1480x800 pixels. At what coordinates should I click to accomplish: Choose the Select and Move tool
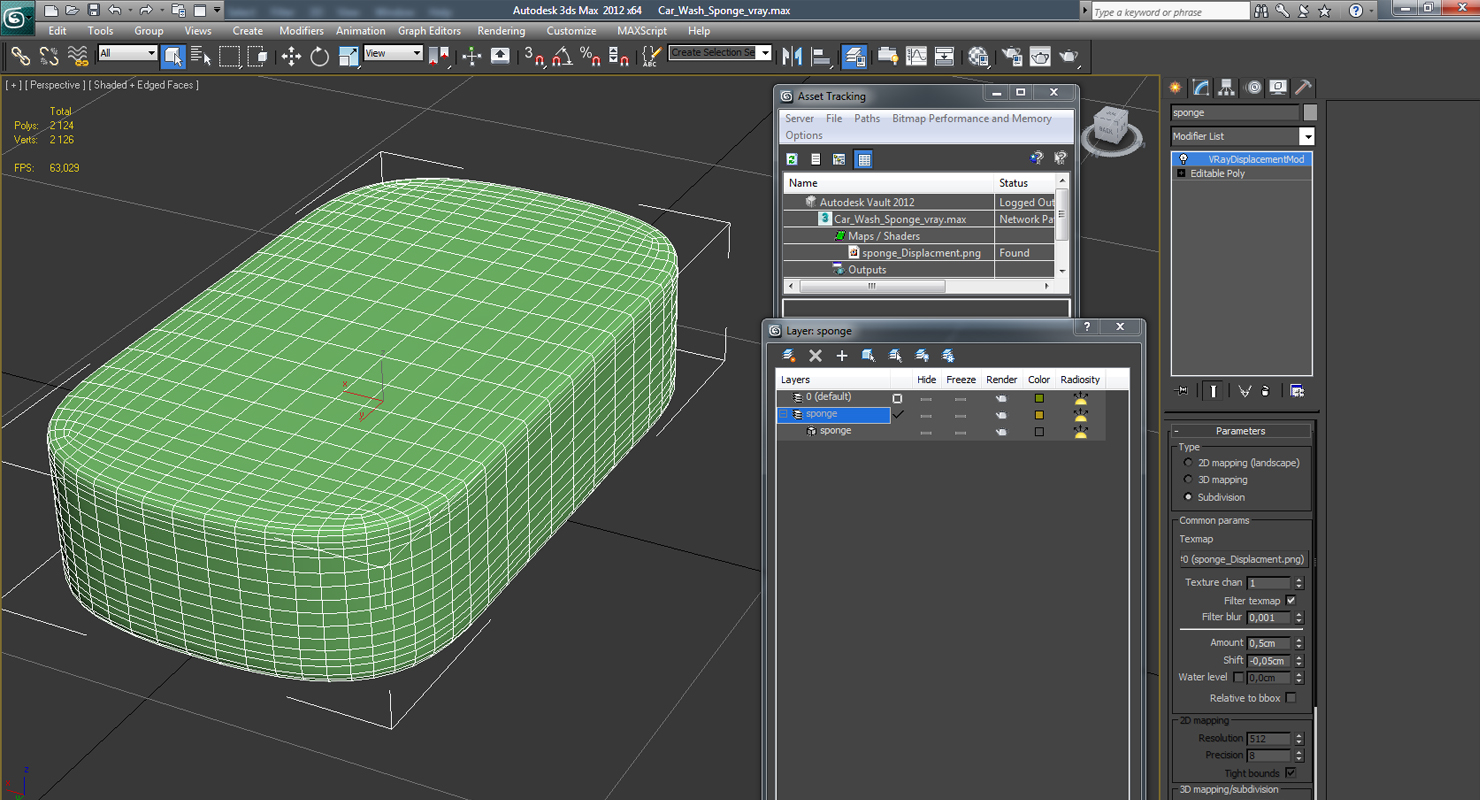pyautogui.click(x=291, y=56)
